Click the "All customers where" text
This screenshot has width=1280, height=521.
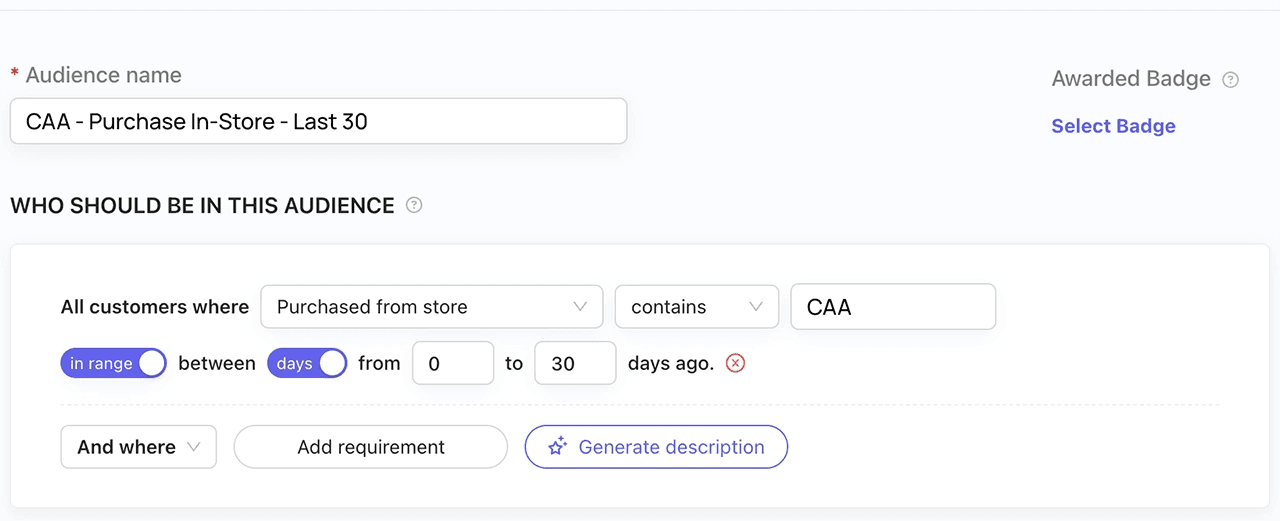(x=155, y=307)
